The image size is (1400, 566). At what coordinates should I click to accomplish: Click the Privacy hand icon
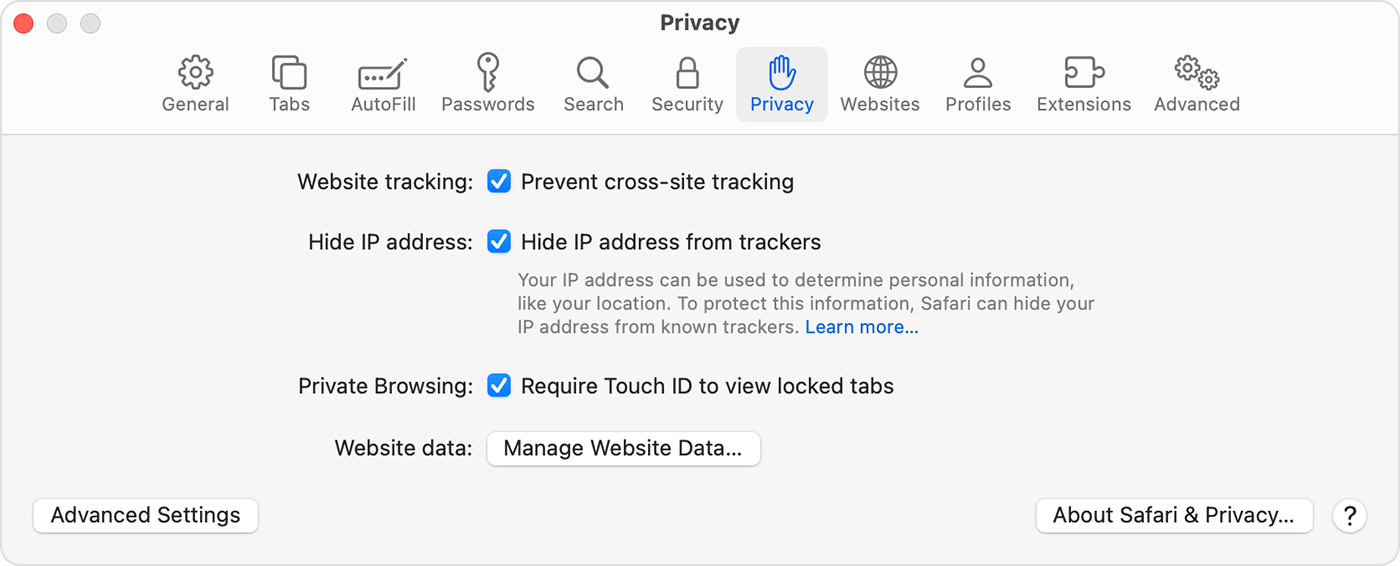(x=781, y=73)
